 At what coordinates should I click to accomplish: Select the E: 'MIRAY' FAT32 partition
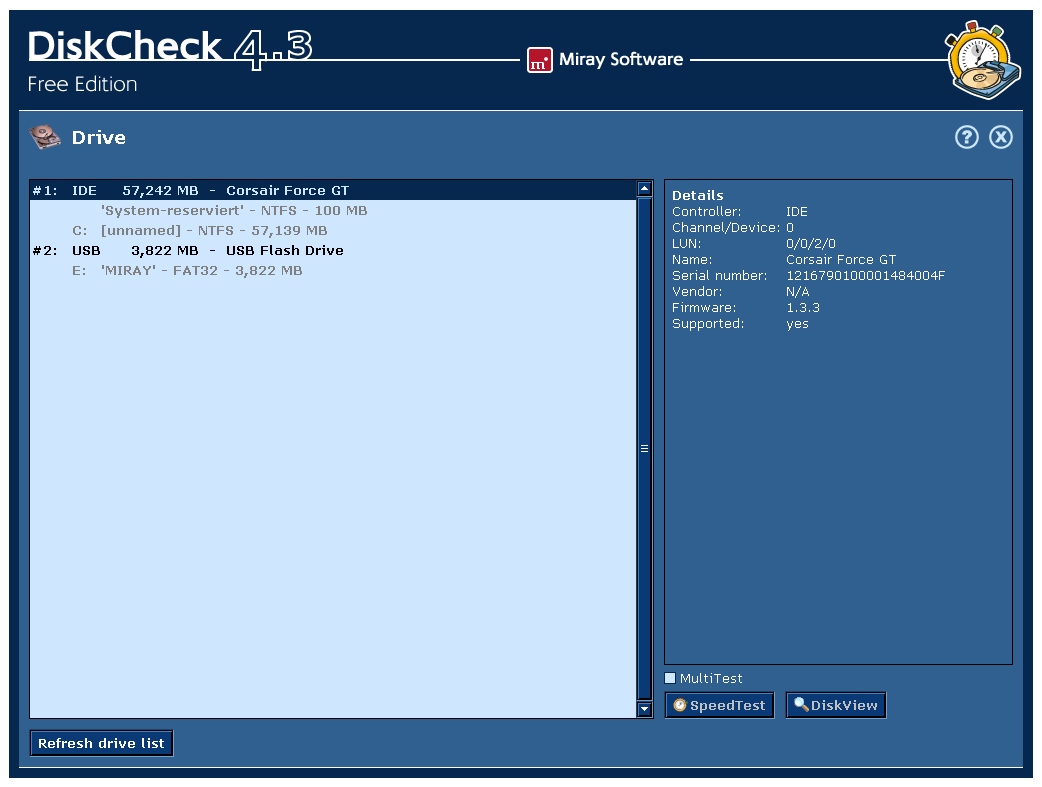333,271
